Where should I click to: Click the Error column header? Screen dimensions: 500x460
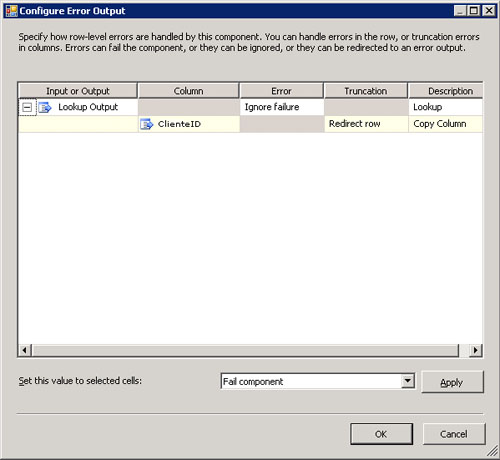click(281, 91)
